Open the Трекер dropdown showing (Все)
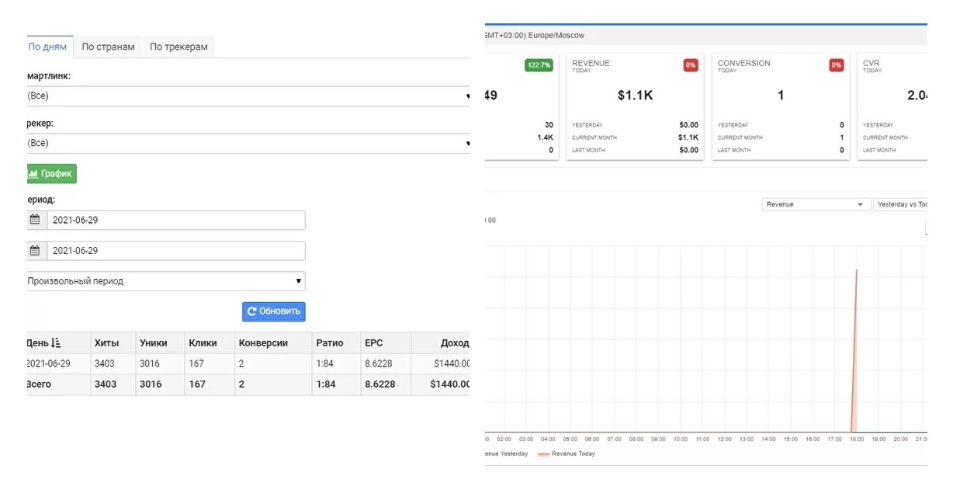Image resolution: width=960 pixels, height=480 pixels. tap(248, 143)
